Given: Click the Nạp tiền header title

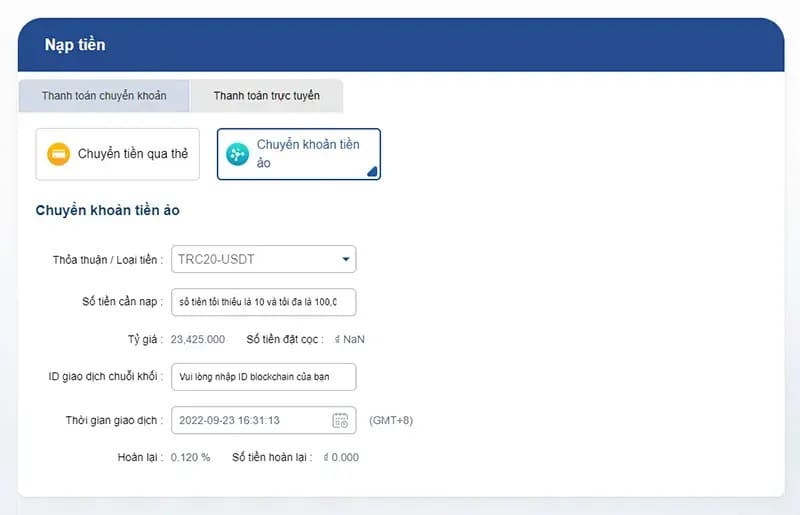Looking at the screenshot, I should (75, 45).
